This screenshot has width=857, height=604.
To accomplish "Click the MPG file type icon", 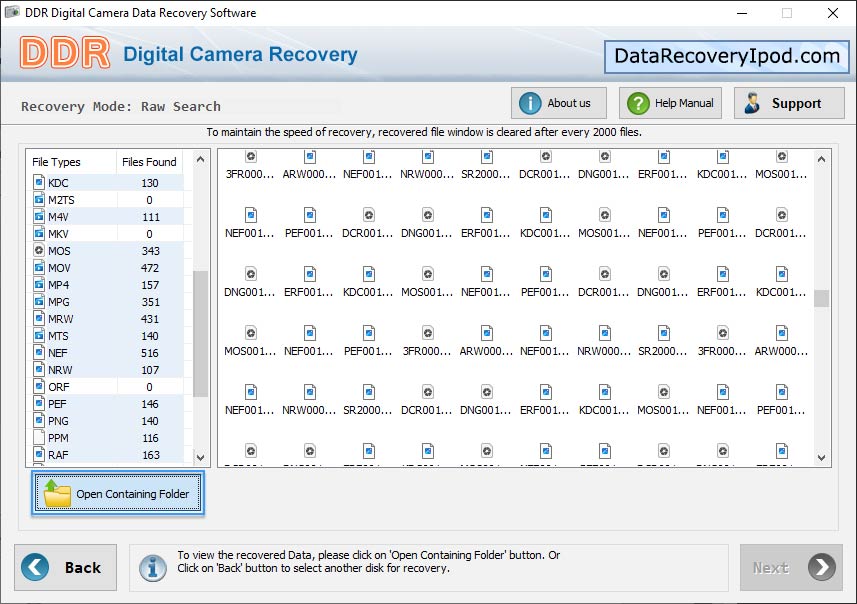I will [39, 301].
